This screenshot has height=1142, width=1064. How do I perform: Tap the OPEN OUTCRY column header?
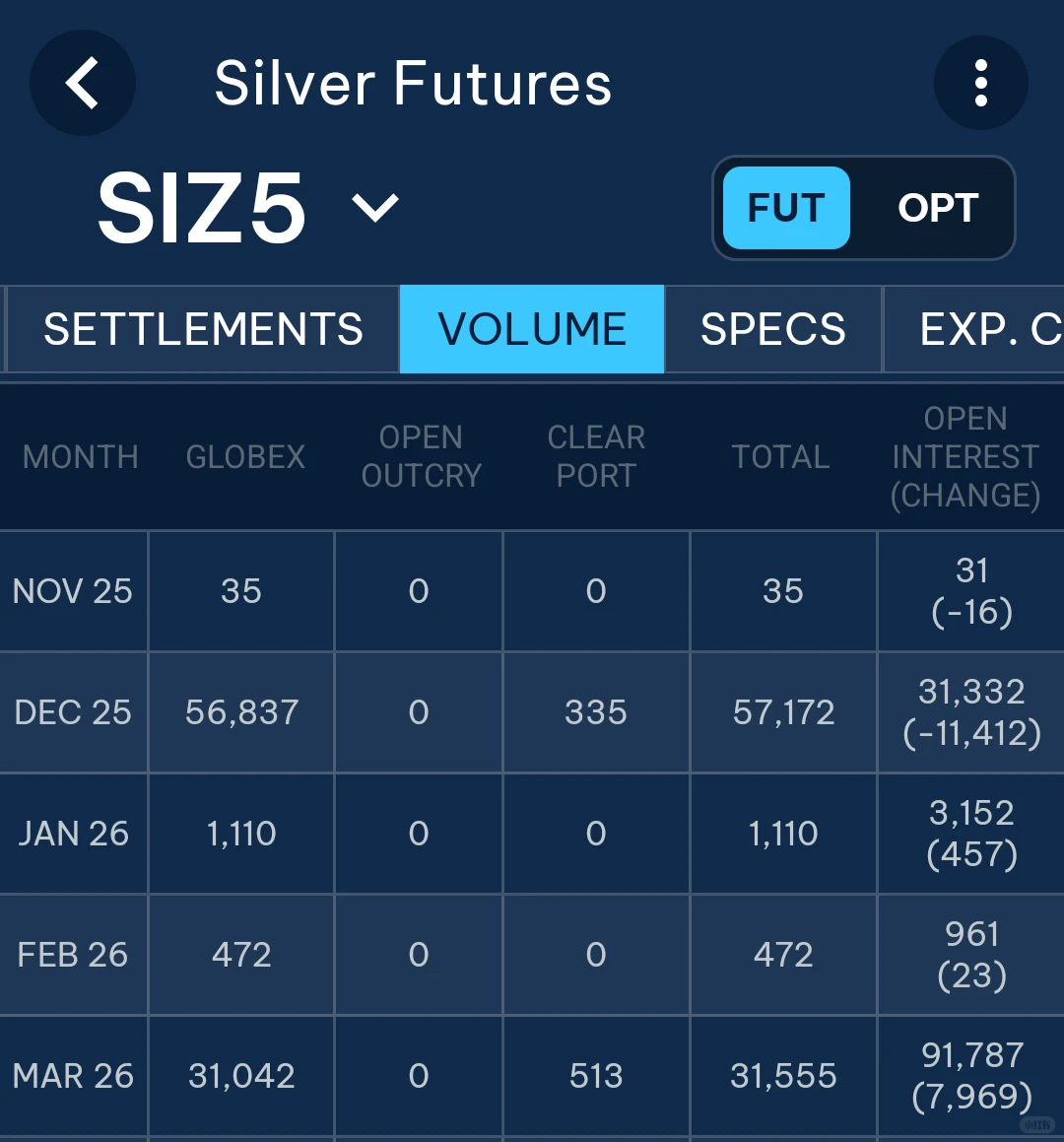421,457
